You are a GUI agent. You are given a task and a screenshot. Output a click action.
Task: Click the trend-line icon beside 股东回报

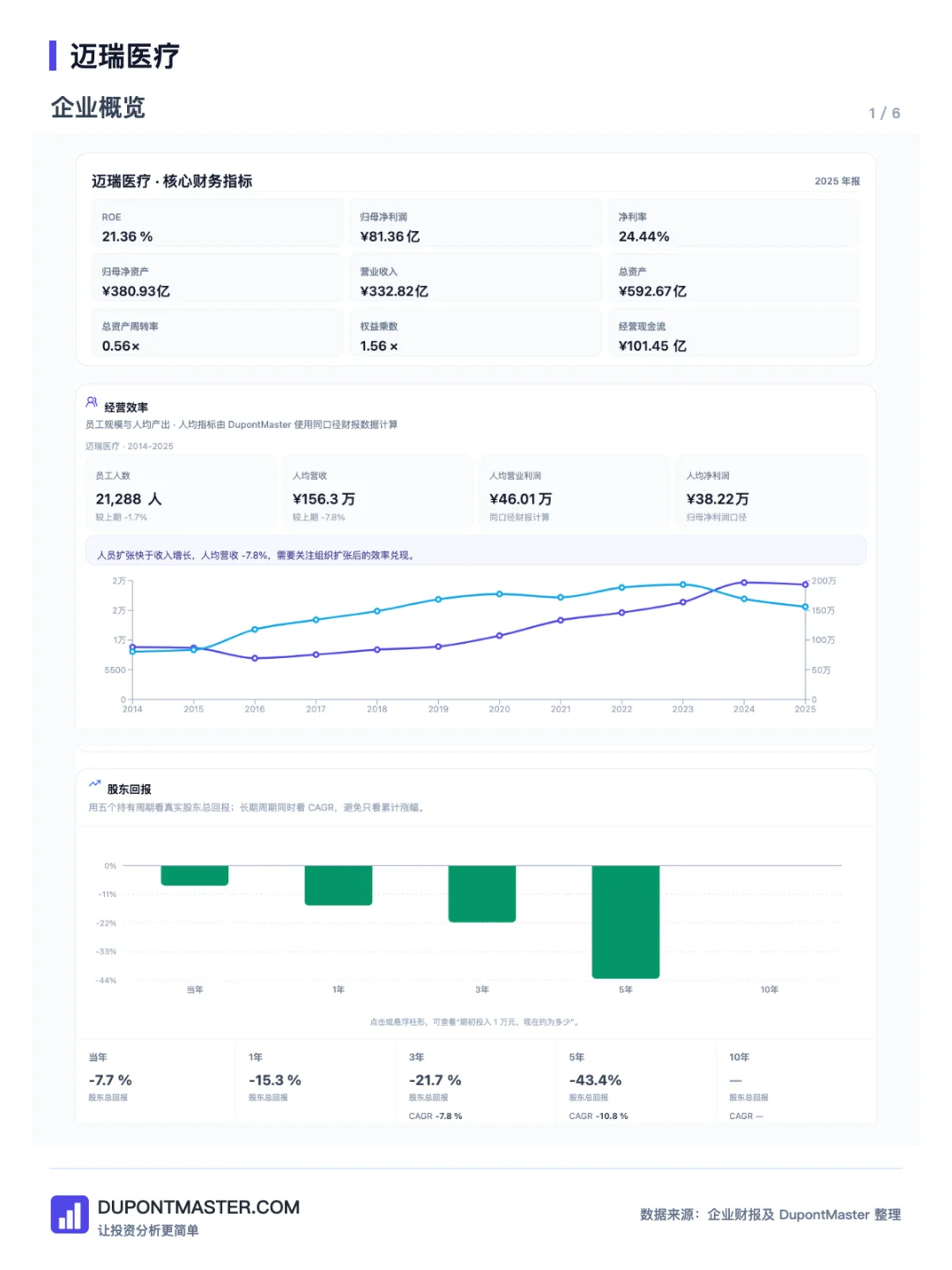click(94, 783)
